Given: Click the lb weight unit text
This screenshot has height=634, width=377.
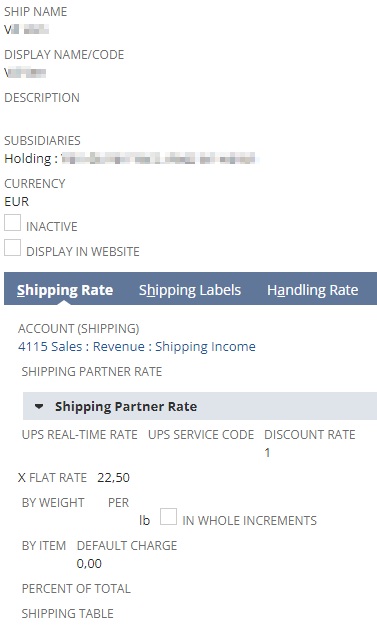Looking at the screenshot, I should click(x=144, y=520).
